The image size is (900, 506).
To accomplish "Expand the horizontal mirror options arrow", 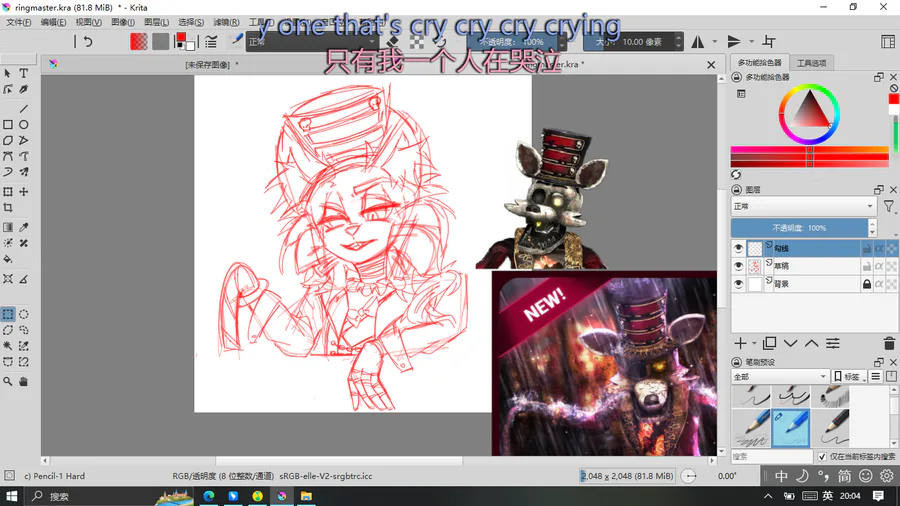I will [715, 42].
